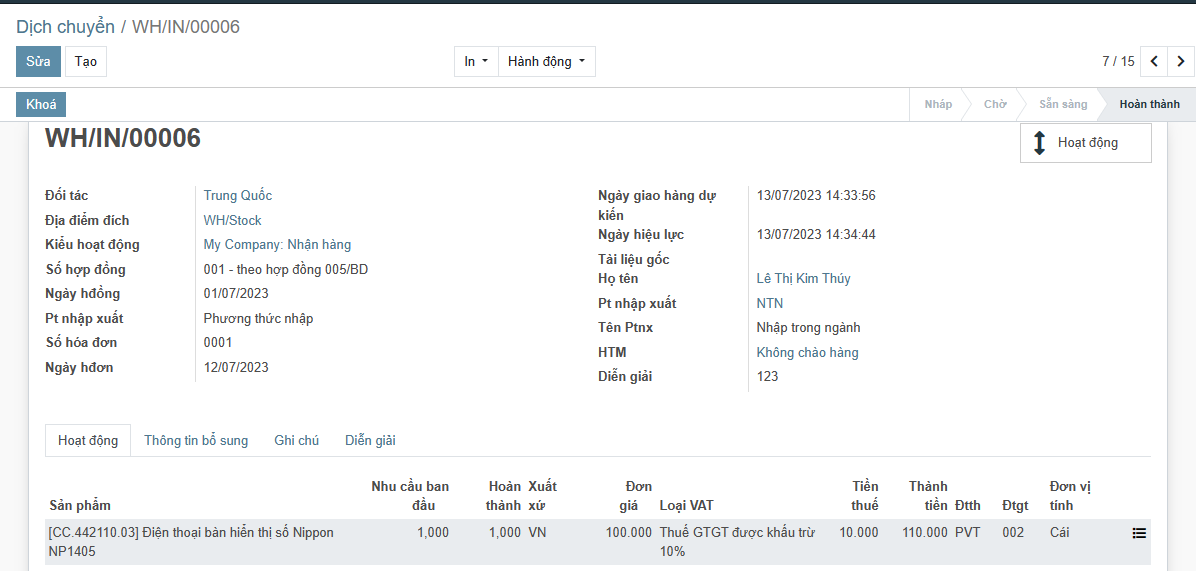Go to the next record arrow

(1181, 62)
